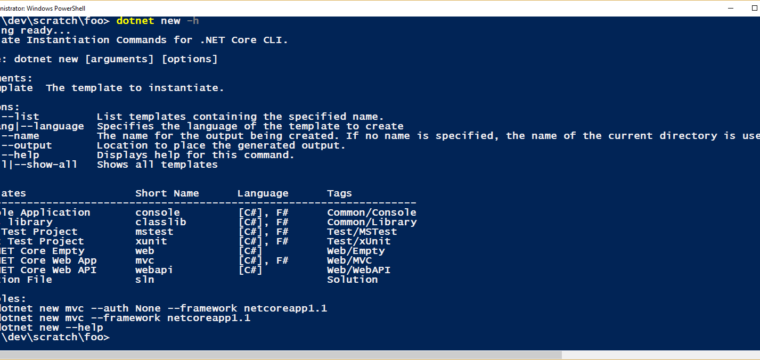This screenshot has height=360, width=760.
Task: Click the 'sln' short name entry
Action: pyautogui.click(x=145, y=280)
